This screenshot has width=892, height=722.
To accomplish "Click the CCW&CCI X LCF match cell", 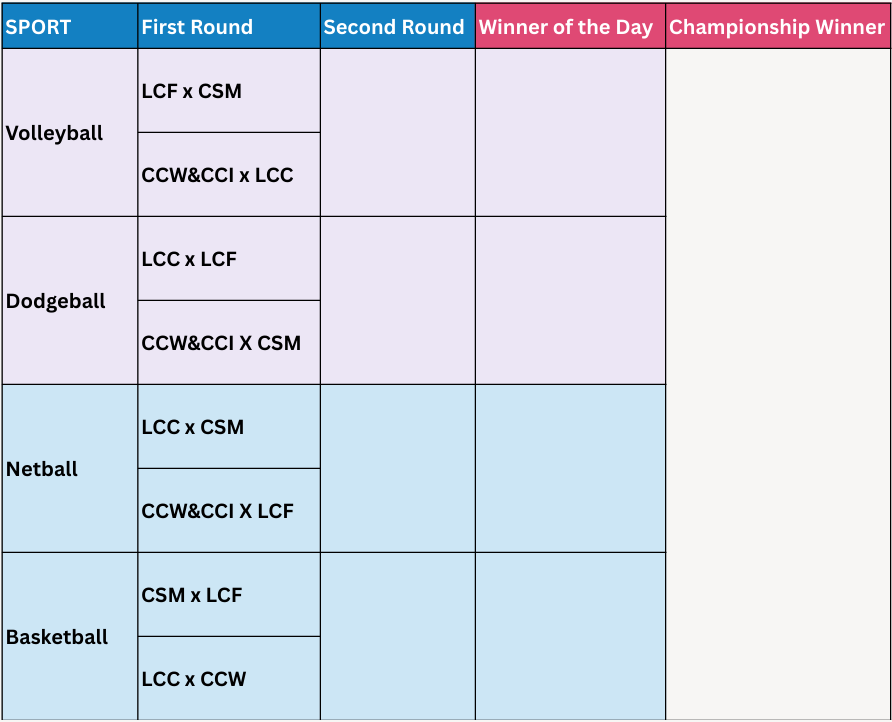I will click(x=229, y=511).
